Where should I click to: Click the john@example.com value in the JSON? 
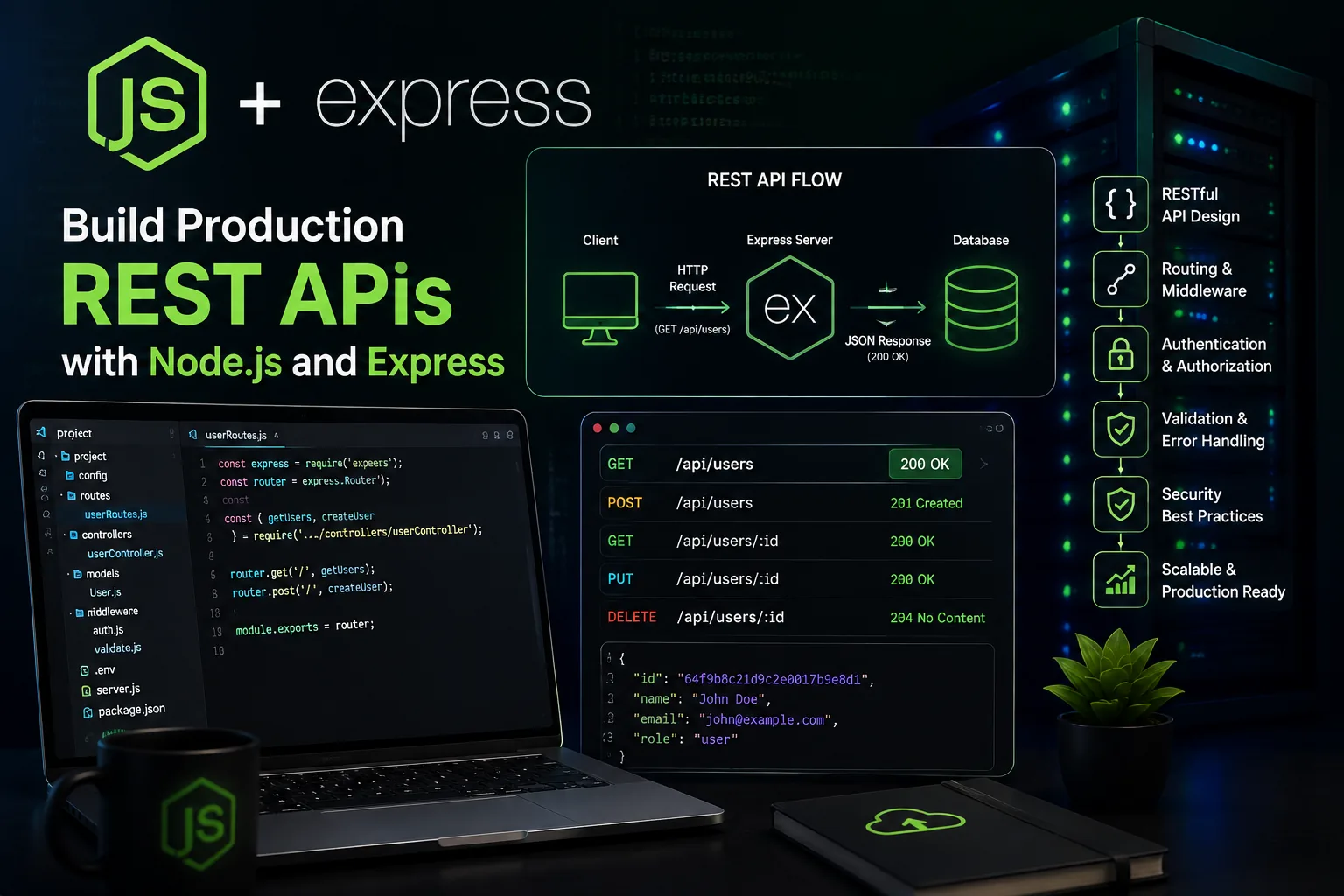tap(765, 719)
